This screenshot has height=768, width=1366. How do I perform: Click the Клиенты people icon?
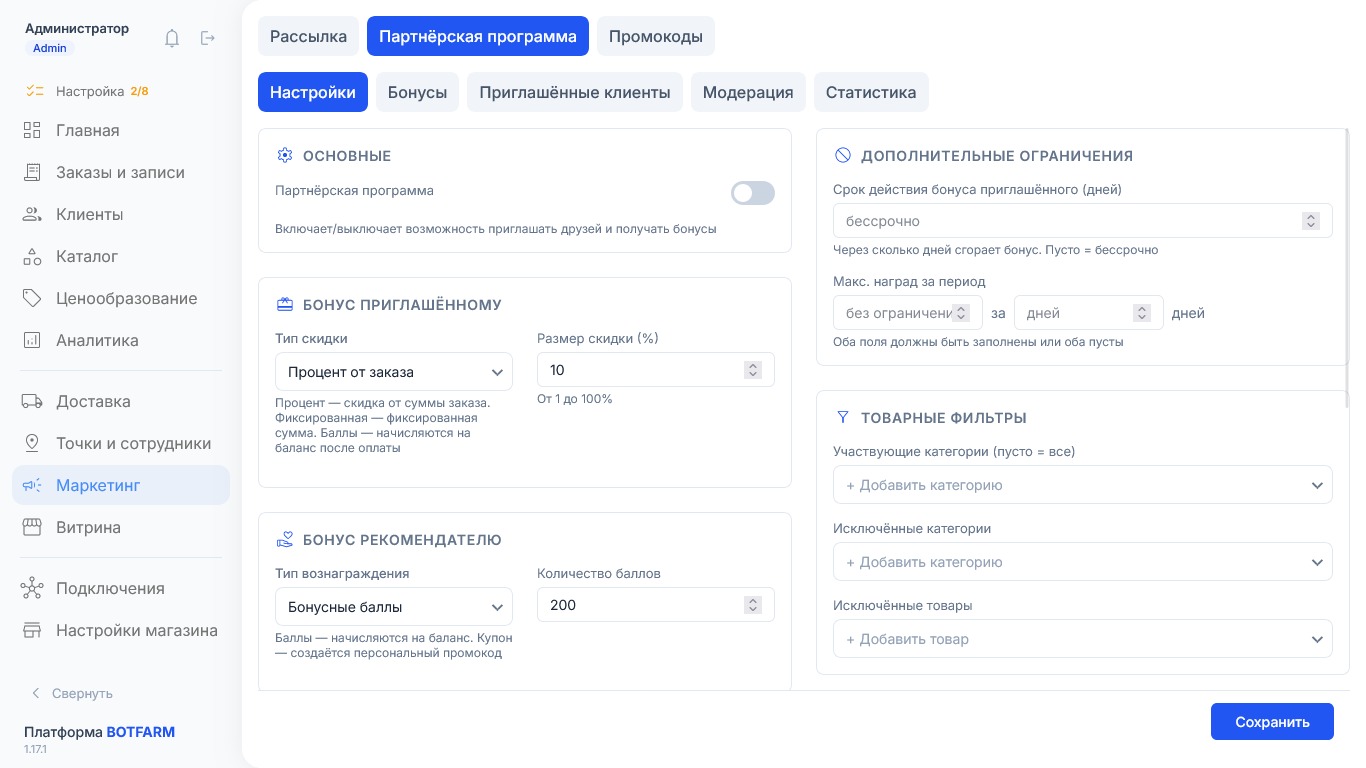pos(32,214)
